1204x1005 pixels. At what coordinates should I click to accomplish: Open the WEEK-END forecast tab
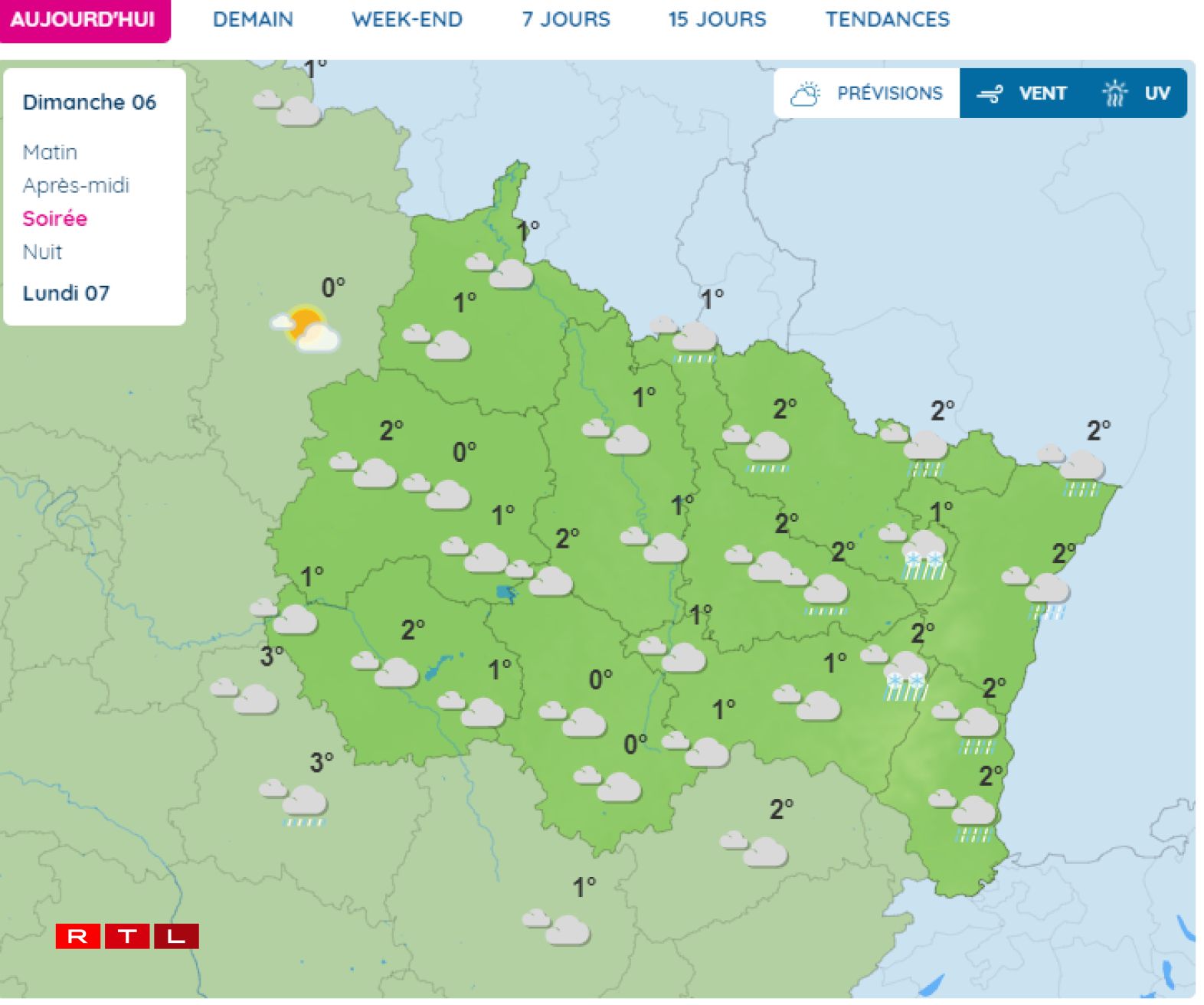click(x=407, y=19)
